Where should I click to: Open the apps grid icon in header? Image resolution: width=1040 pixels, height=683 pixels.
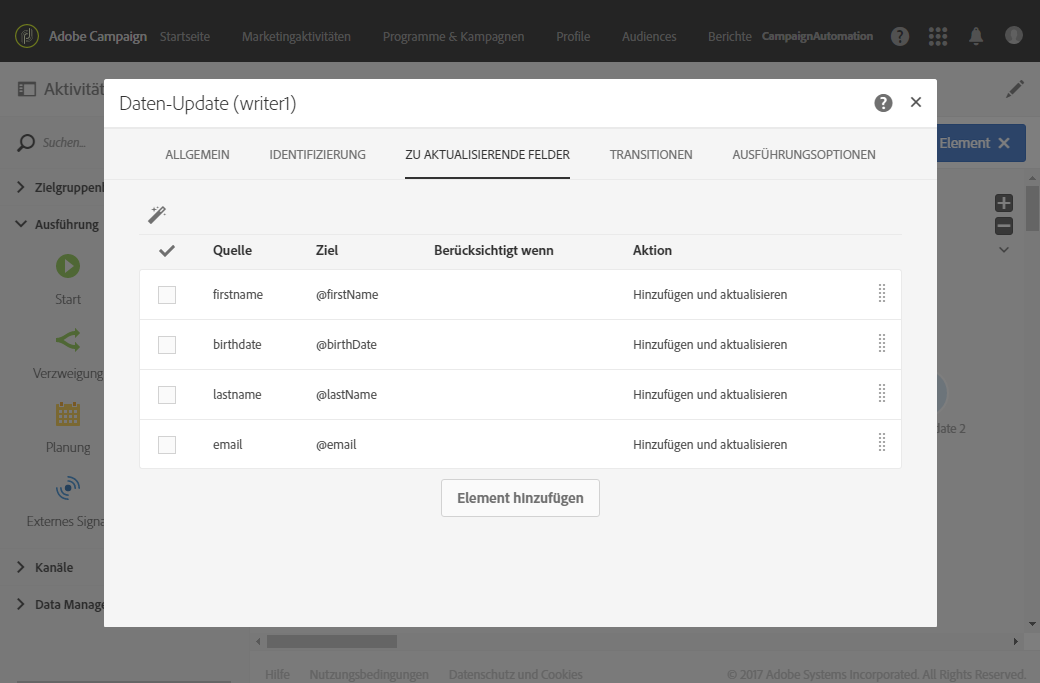tap(938, 36)
